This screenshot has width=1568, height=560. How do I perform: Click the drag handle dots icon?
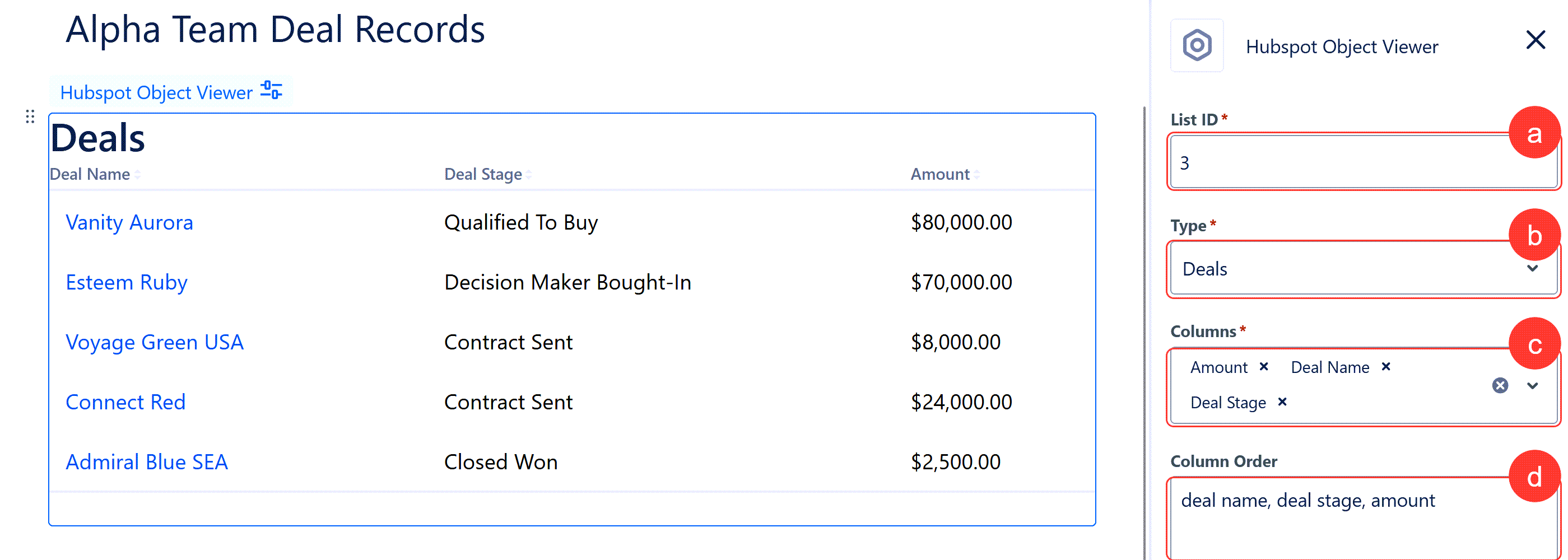tap(30, 116)
